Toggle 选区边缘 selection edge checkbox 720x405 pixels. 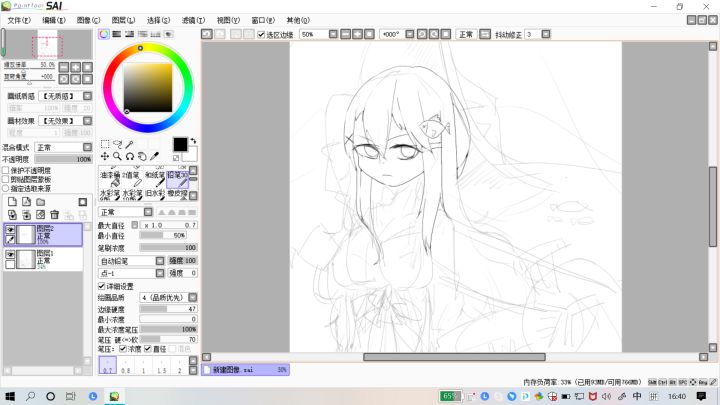[261, 34]
